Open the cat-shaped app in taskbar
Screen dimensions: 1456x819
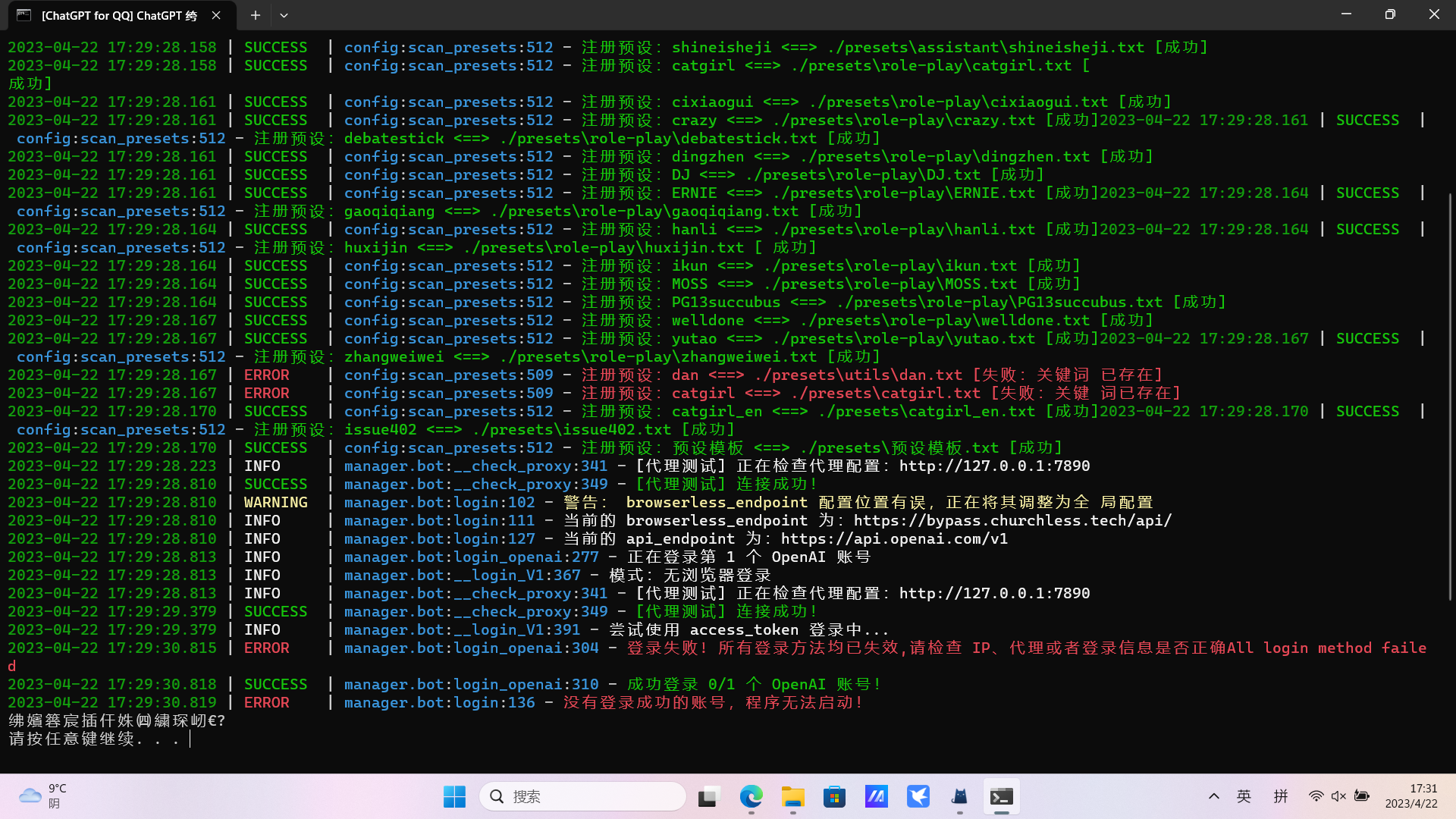[959, 796]
